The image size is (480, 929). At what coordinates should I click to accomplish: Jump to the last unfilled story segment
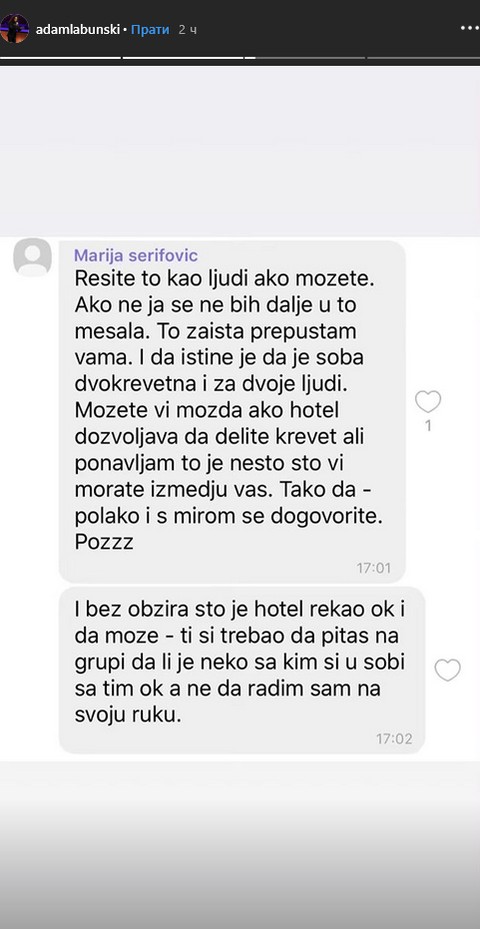tap(424, 57)
